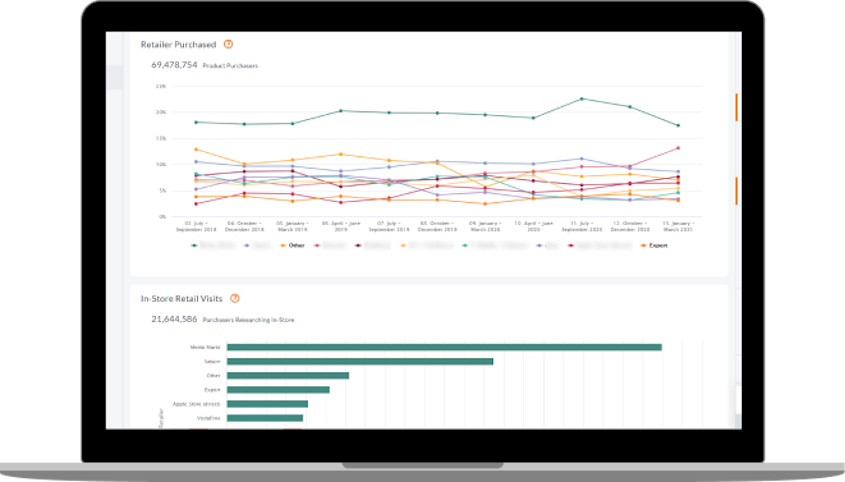Click the help icon beside Retailer Purchased
Image resolution: width=845 pixels, height=482 pixels.
[228, 44]
